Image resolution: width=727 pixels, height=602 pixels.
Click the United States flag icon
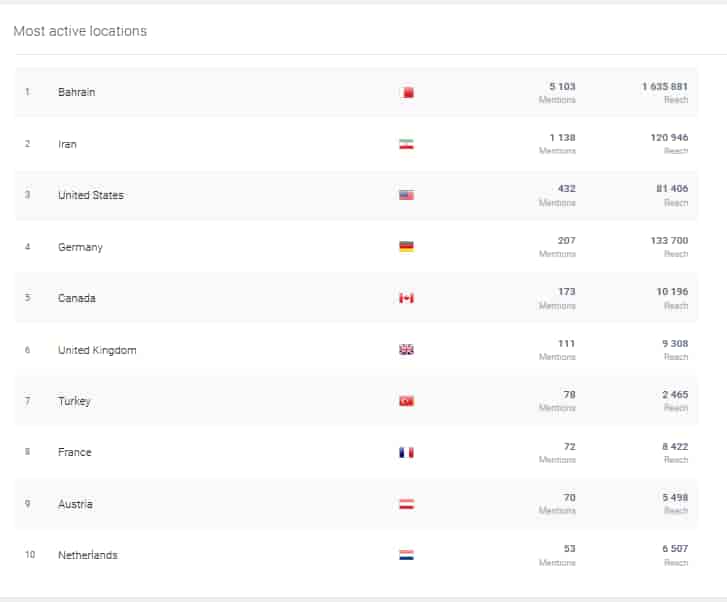406,195
